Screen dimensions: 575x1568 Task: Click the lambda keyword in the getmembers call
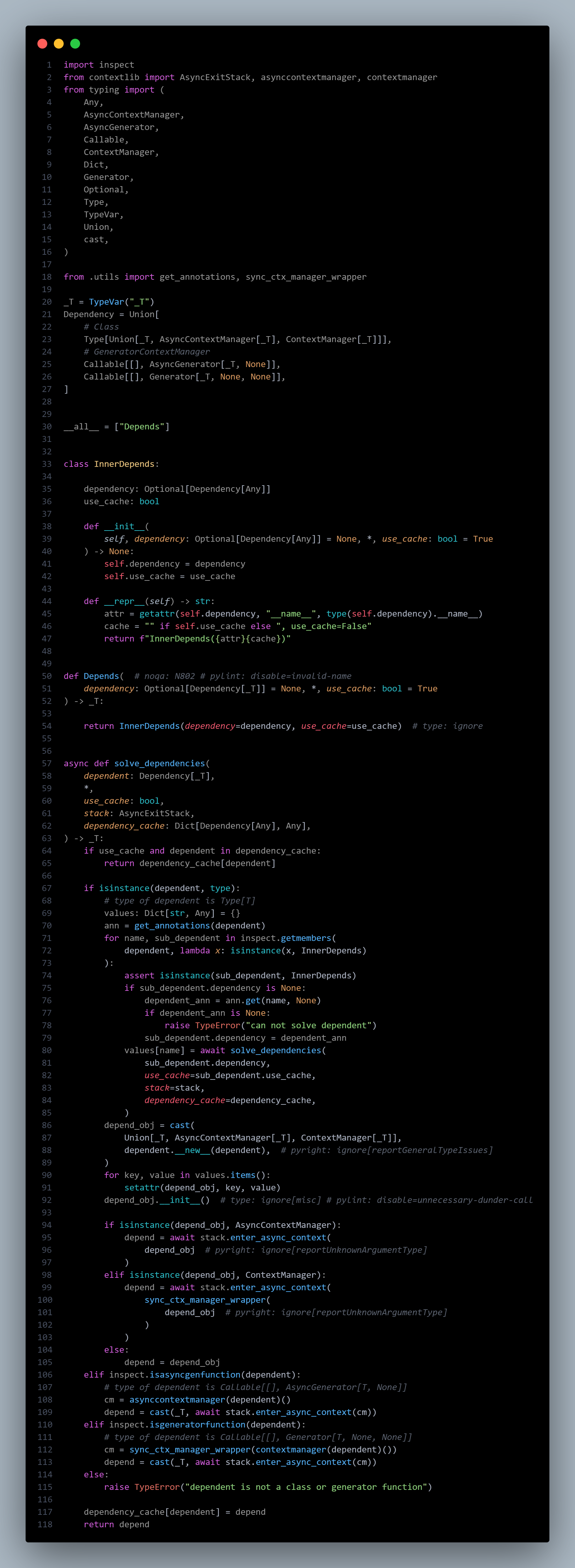pyautogui.click(x=195, y=951)
